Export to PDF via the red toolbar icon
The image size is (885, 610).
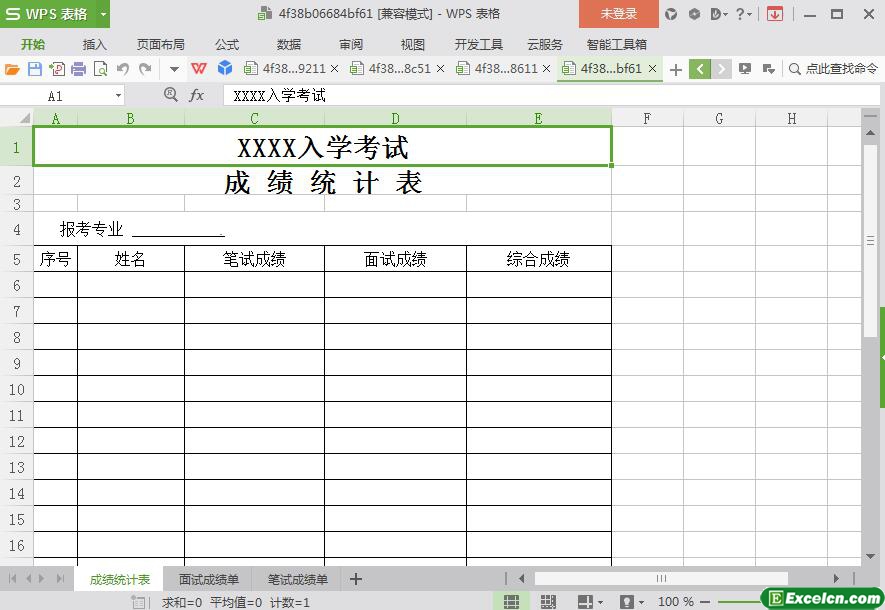[x=57, y=69]
